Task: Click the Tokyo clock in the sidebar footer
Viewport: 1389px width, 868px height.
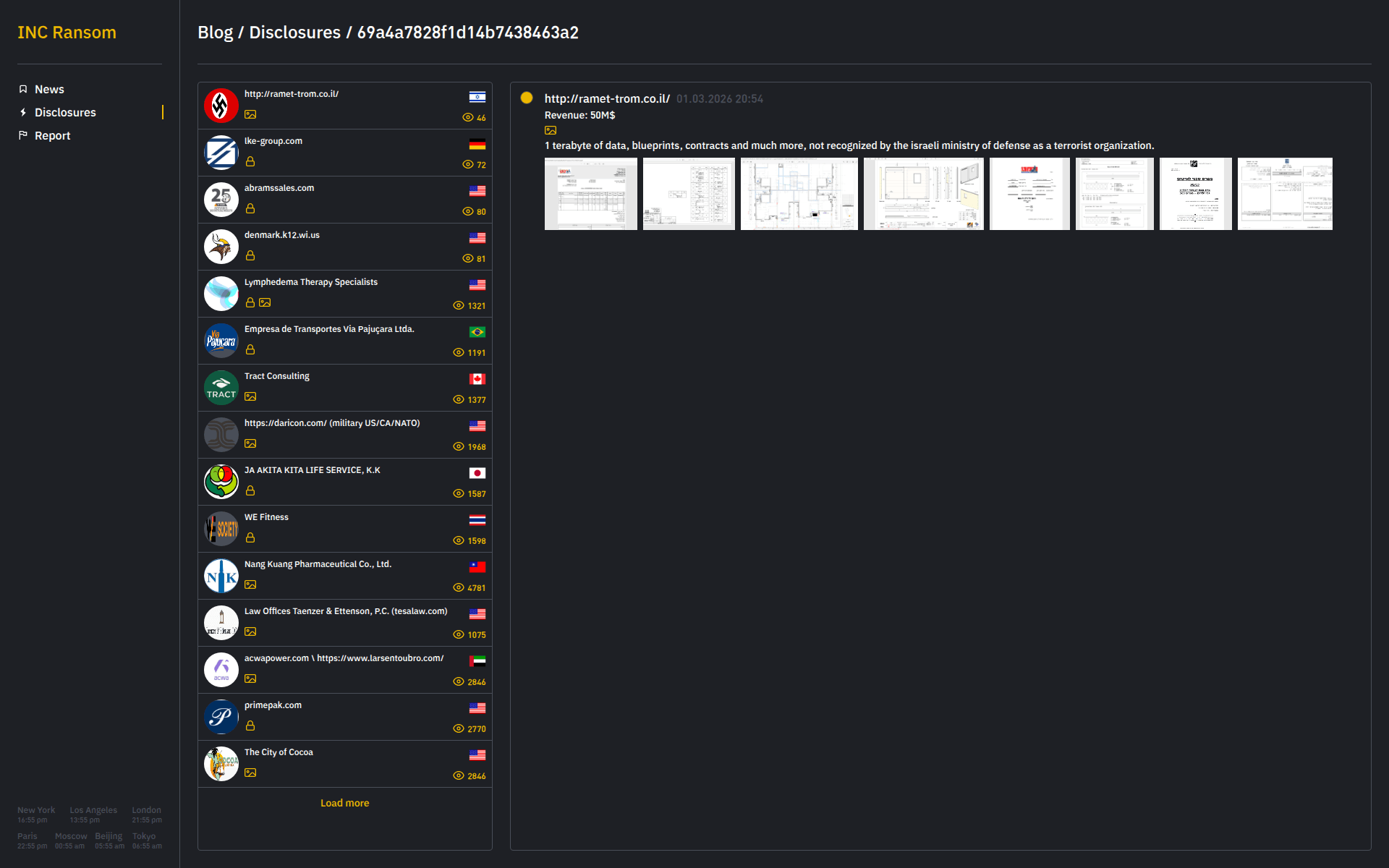Action: 147,841
